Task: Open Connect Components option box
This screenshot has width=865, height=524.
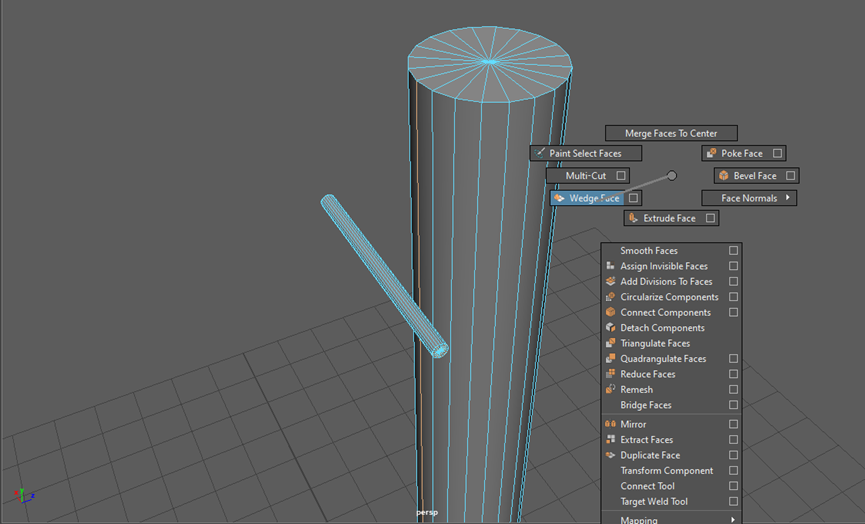Action: pyautogui.click(x=733, y=312)
